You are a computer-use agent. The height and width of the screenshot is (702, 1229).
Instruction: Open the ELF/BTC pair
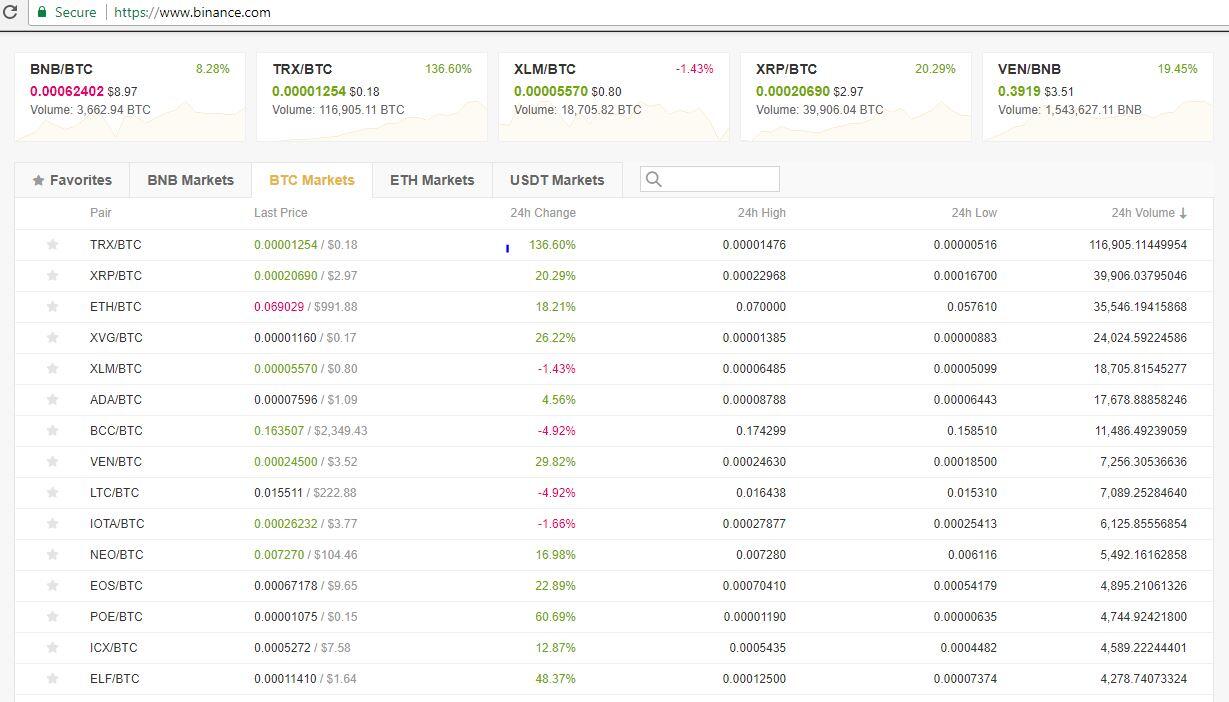point(115,678)
